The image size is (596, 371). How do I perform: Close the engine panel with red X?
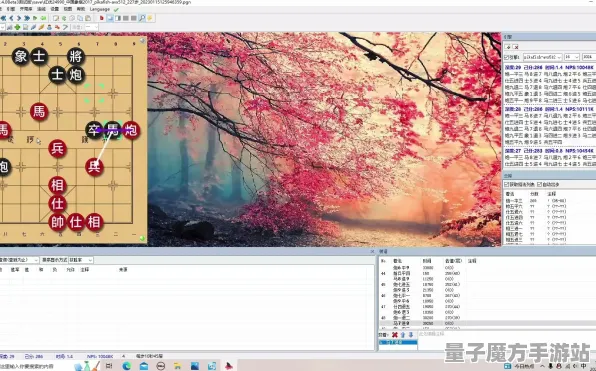pos(516,47)
